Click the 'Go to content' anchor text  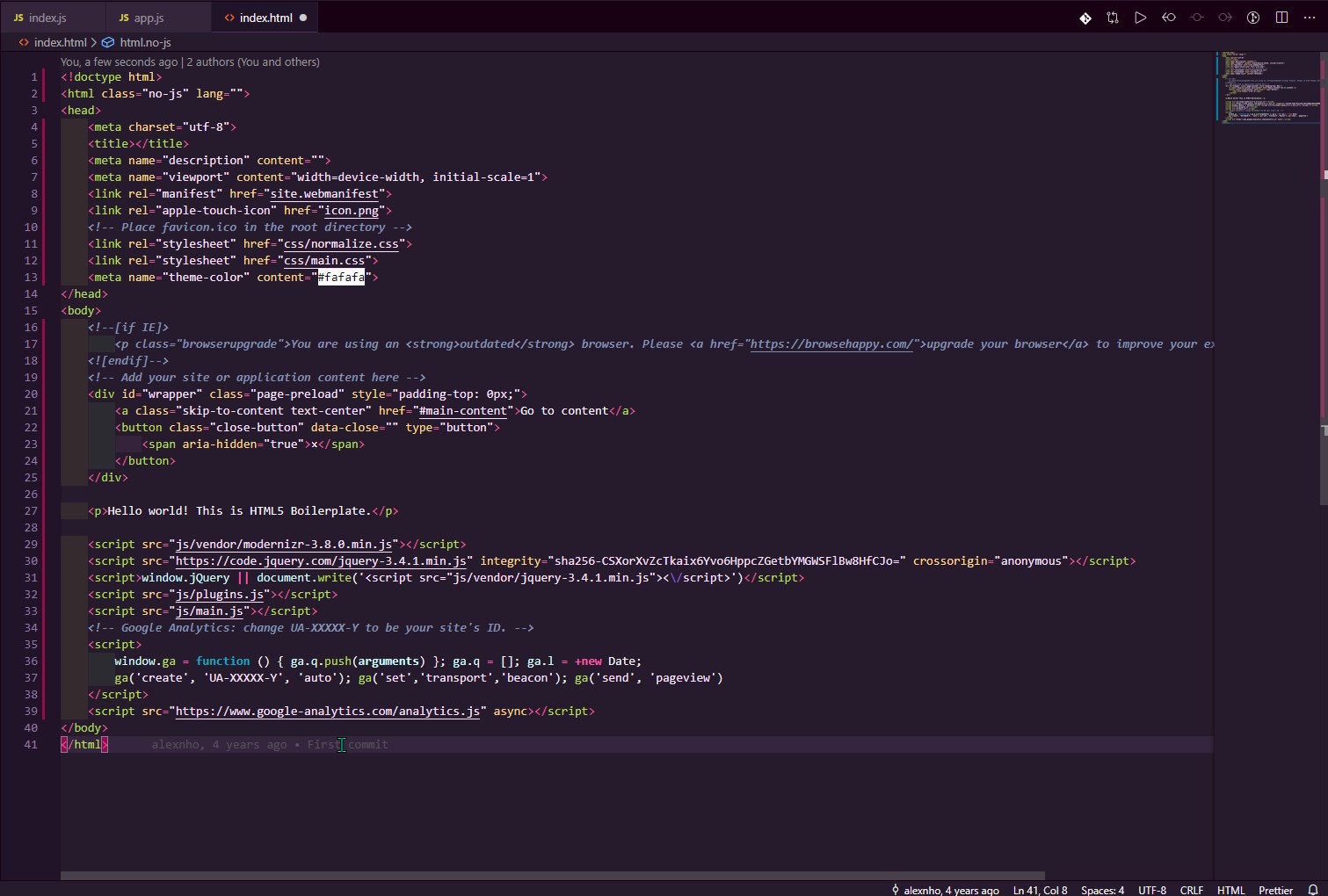564,410
